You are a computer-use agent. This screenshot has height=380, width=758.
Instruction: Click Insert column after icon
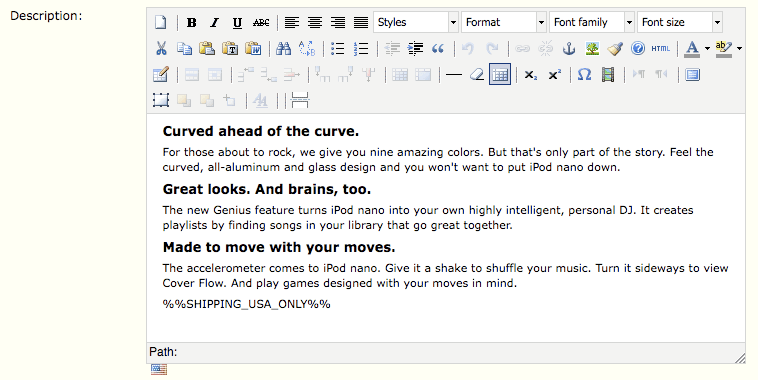(345, 74)
